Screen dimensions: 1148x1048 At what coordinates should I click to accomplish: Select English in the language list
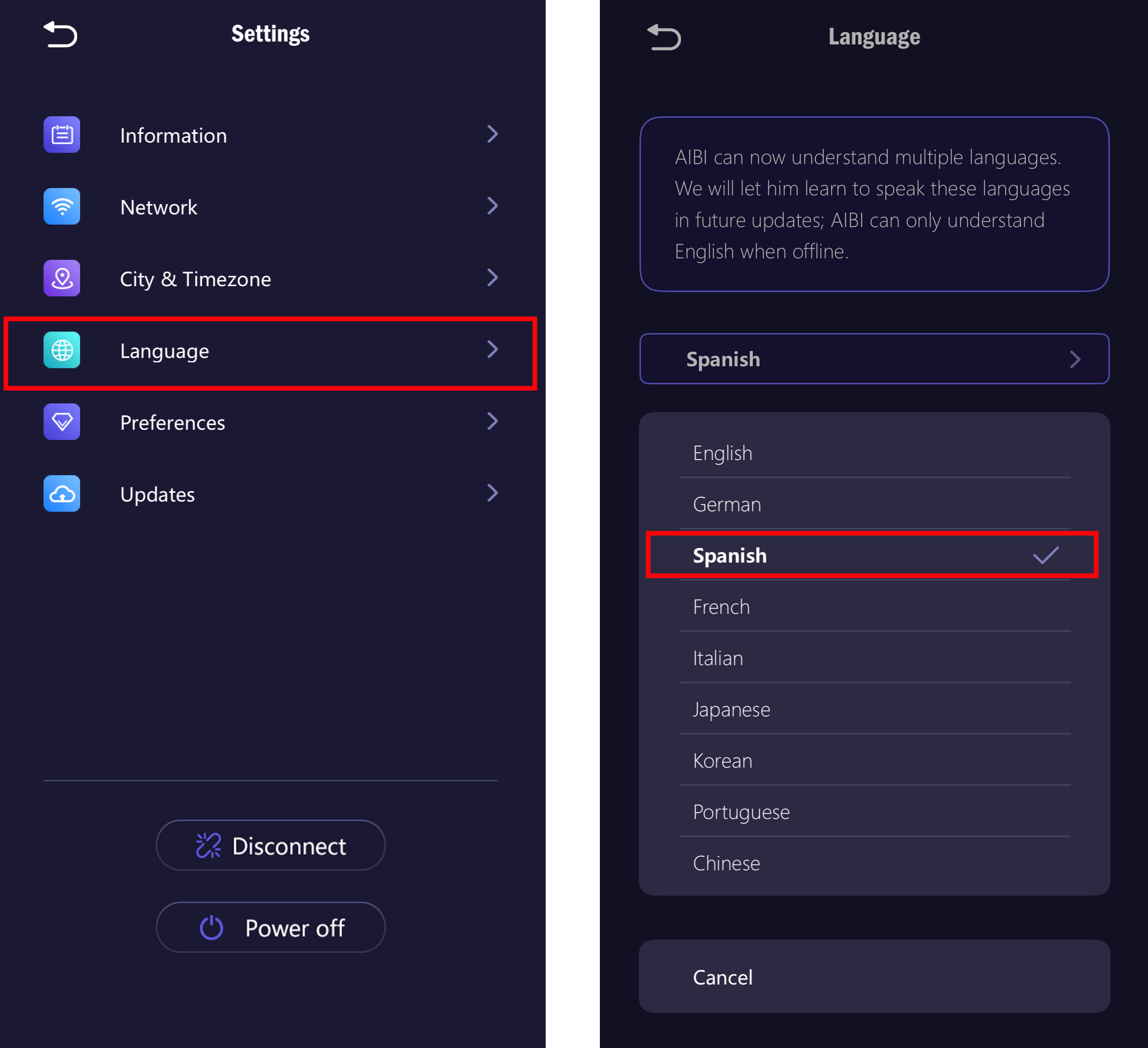(x=722, y=454)
